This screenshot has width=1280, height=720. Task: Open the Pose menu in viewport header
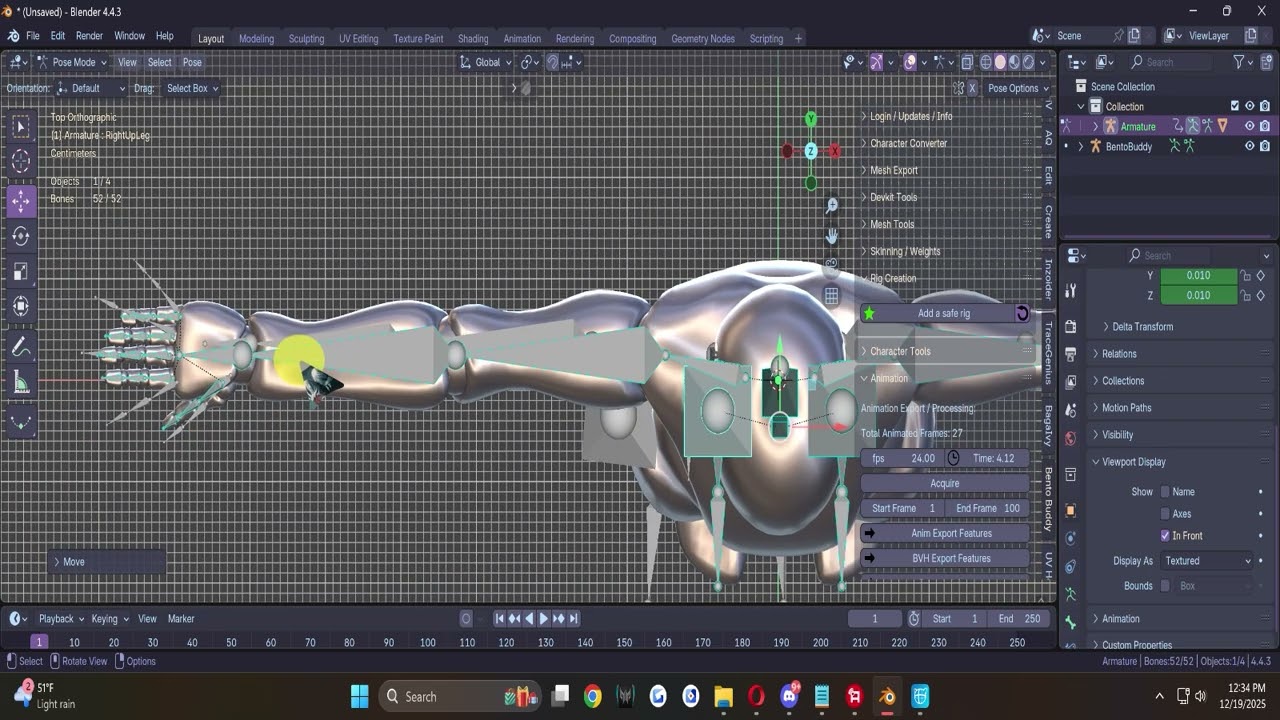[192, 62]
